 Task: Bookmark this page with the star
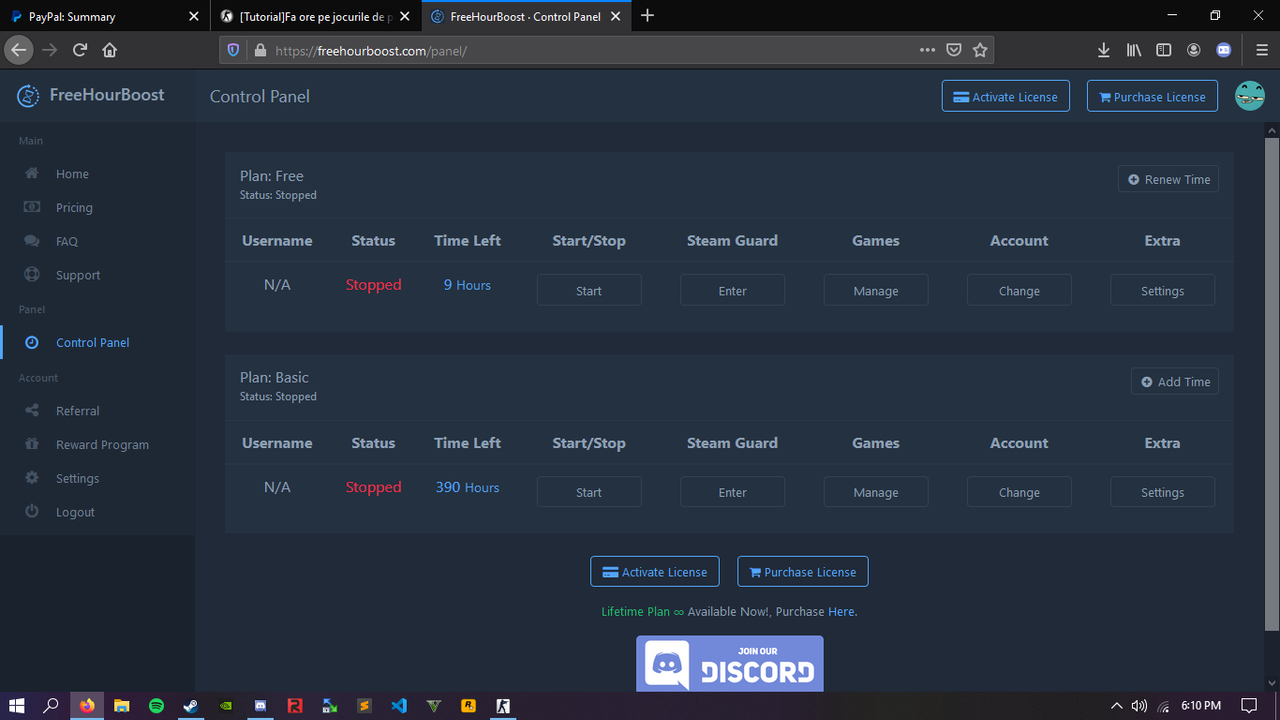pyautogui.click(x=980, y=50)
